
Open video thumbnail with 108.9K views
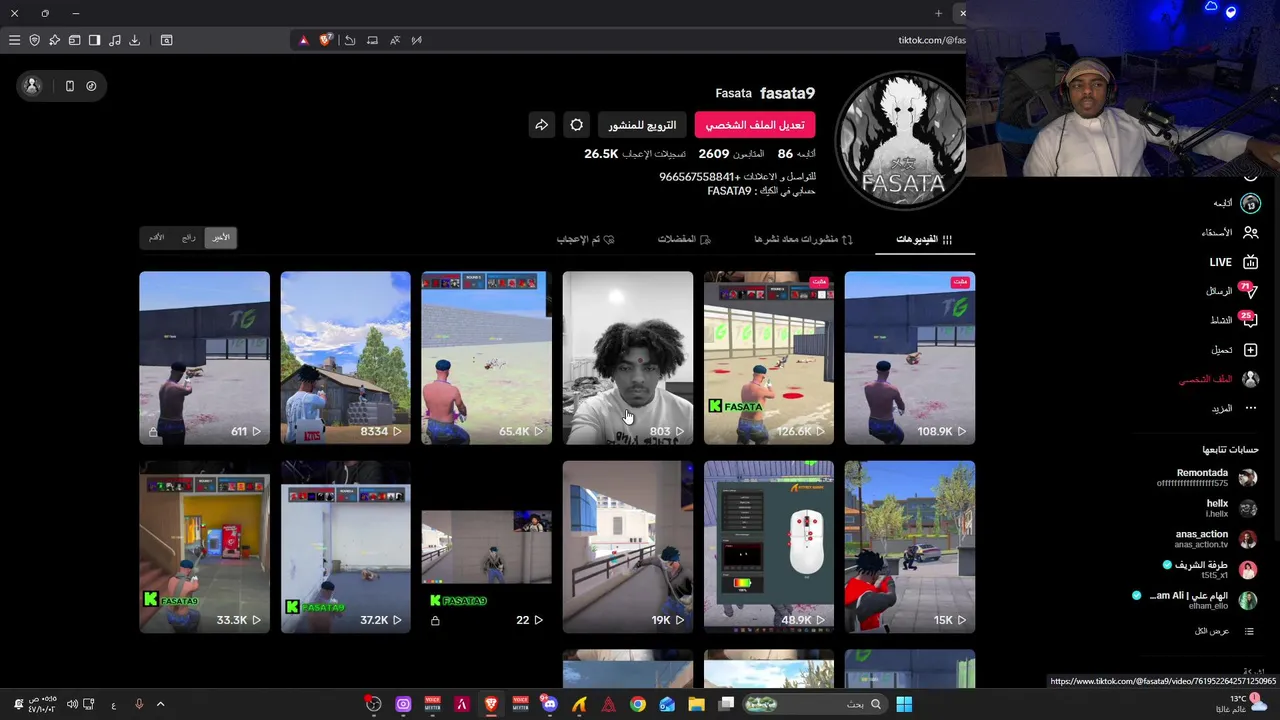click(909, 358)
